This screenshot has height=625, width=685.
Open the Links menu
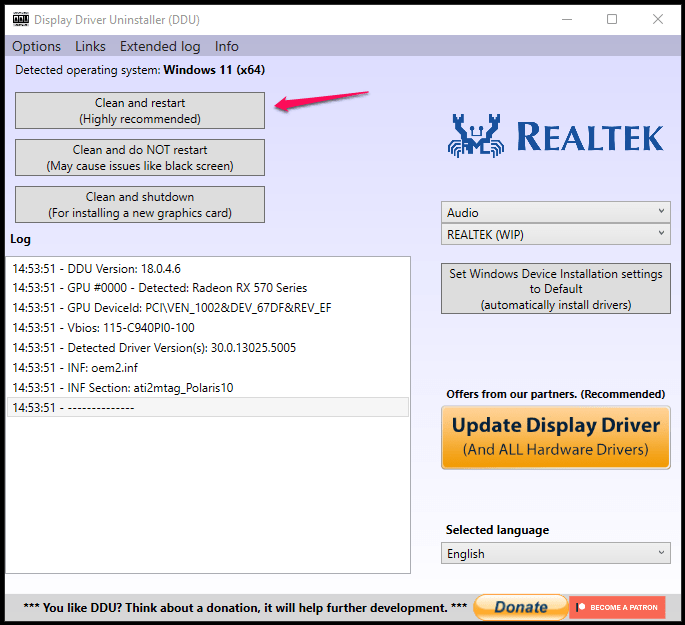tap(90, 46)
